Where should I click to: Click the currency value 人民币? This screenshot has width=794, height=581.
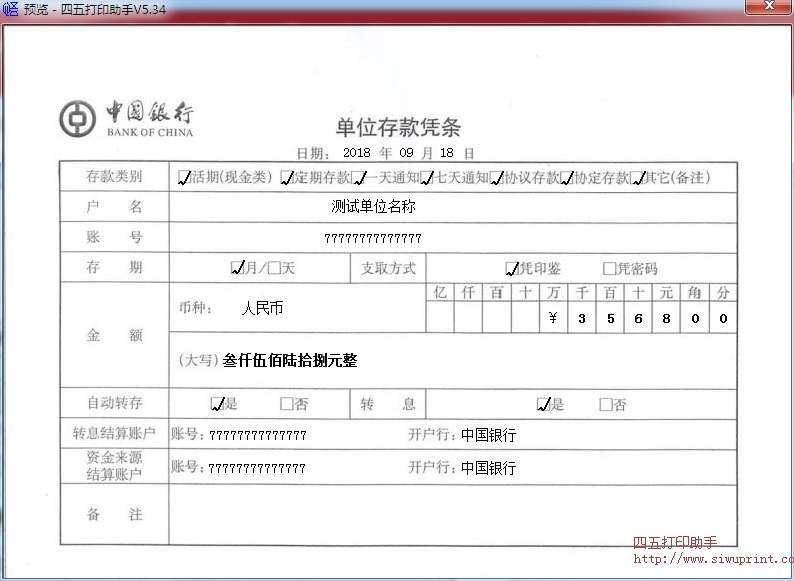click(x=262, y=307)
